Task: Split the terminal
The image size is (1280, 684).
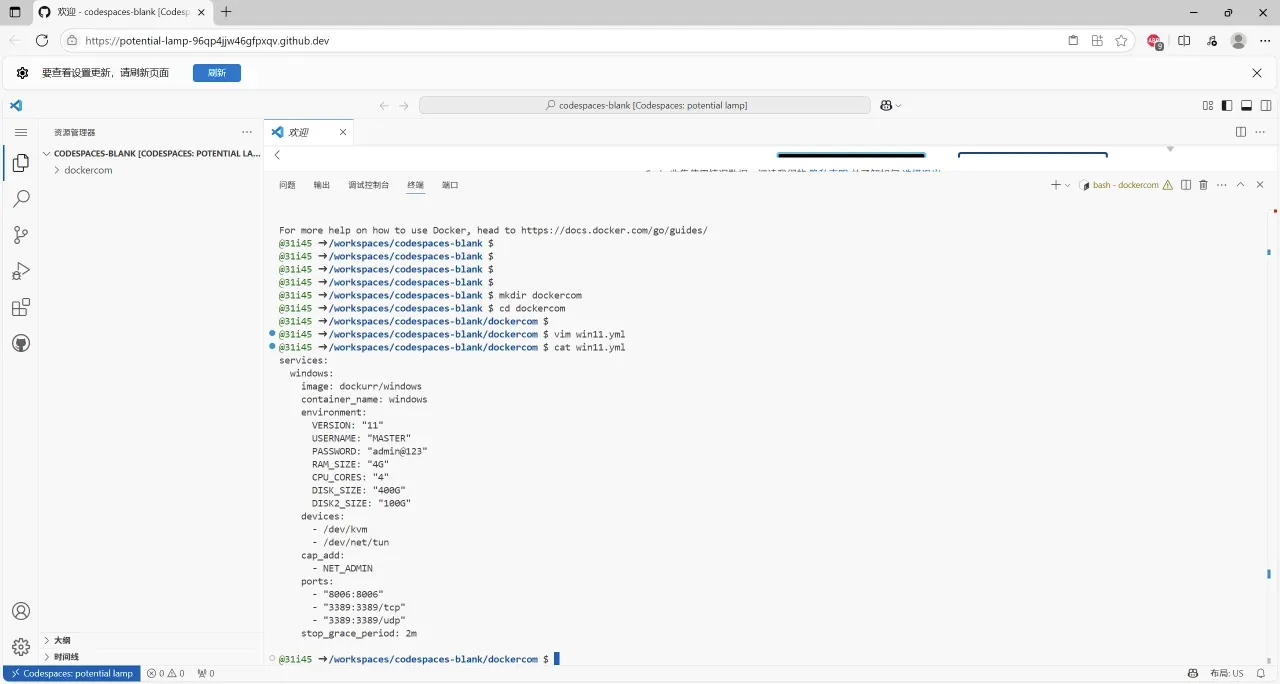Action: coord(1186,185)
